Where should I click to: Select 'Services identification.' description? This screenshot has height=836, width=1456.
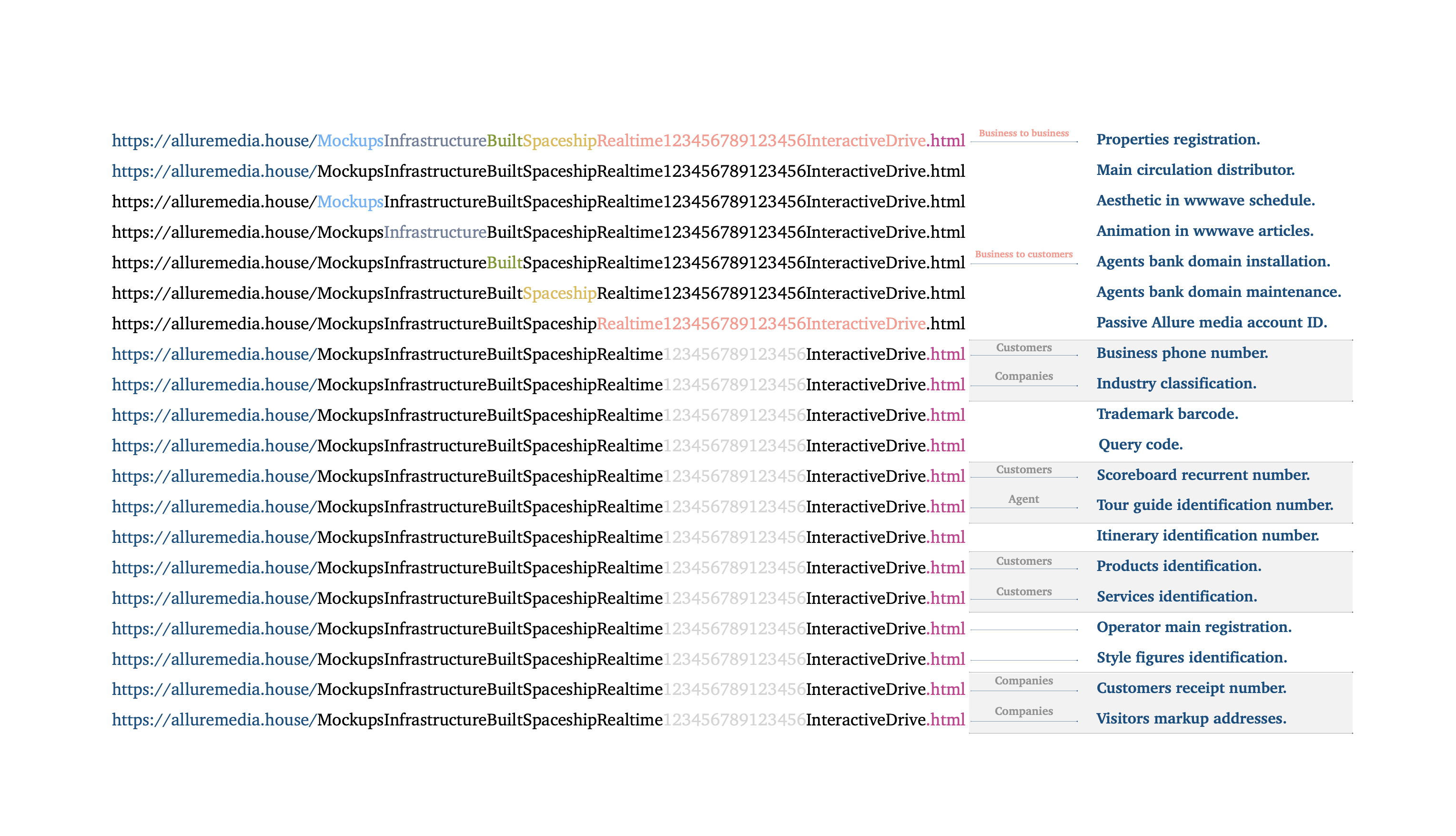(1176, 597)
